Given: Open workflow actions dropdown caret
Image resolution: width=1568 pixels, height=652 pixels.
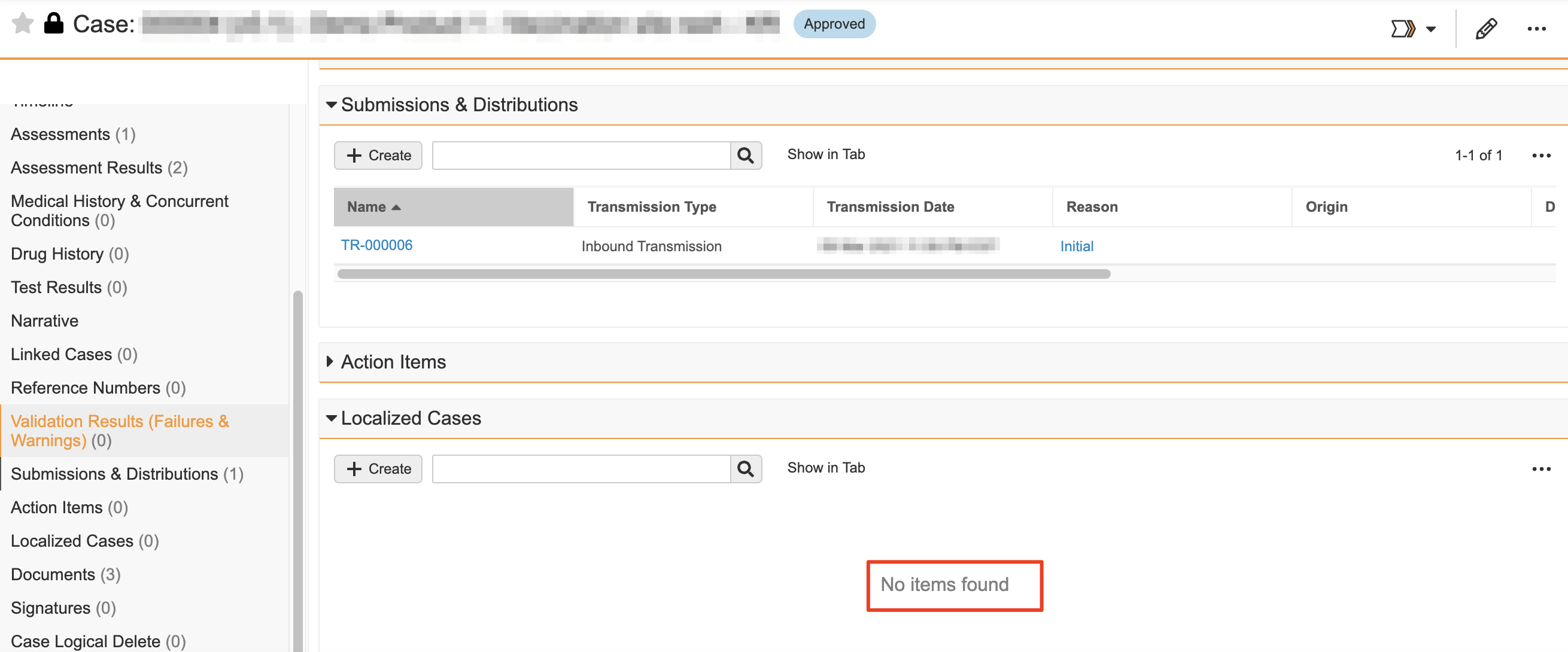Looking at the screenshot, I should coord(1431,29).
